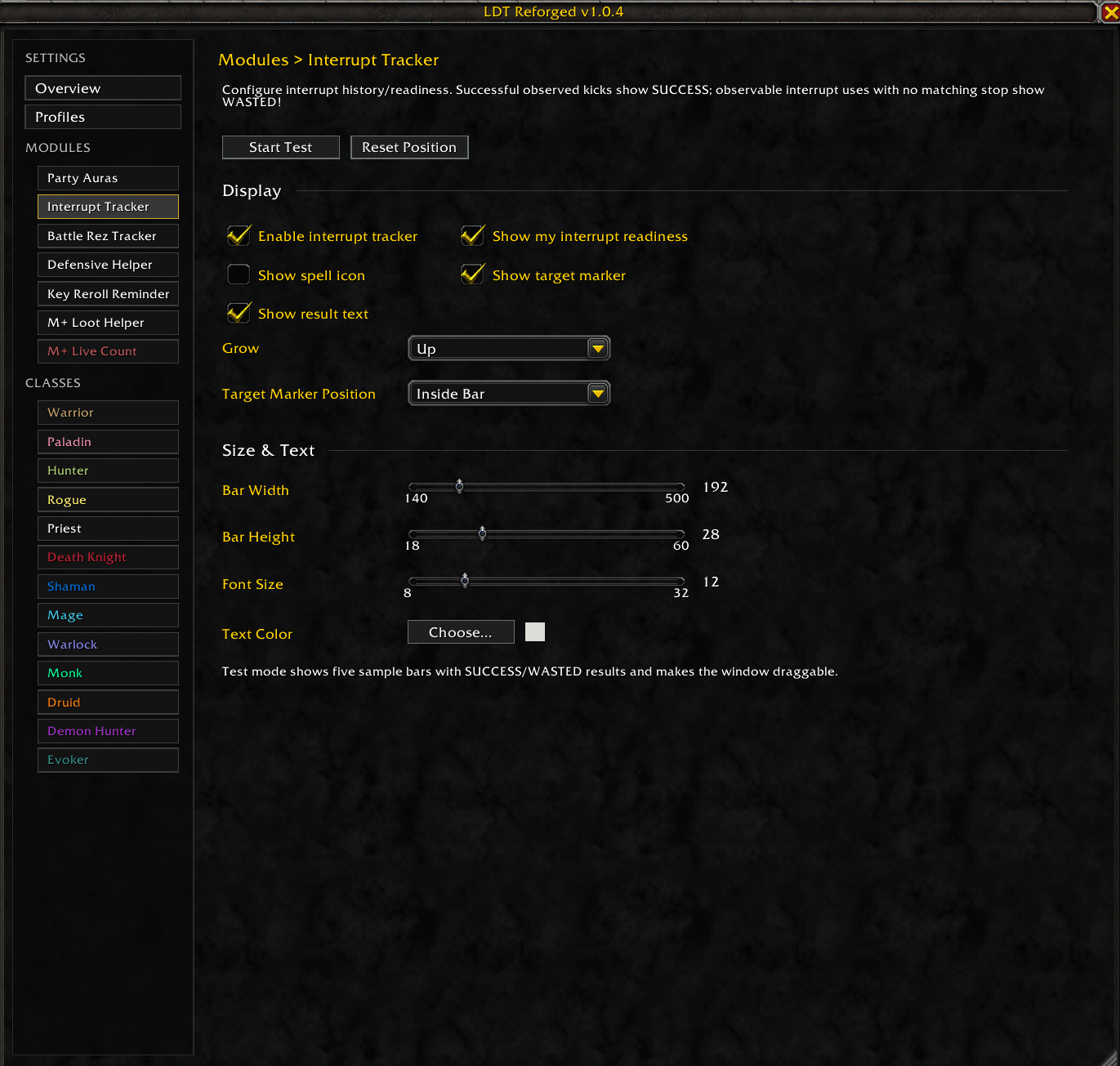Click the Font Size slider handle
The image size is (1120, 1066).
pyautogui.click(x=465, y=581)
